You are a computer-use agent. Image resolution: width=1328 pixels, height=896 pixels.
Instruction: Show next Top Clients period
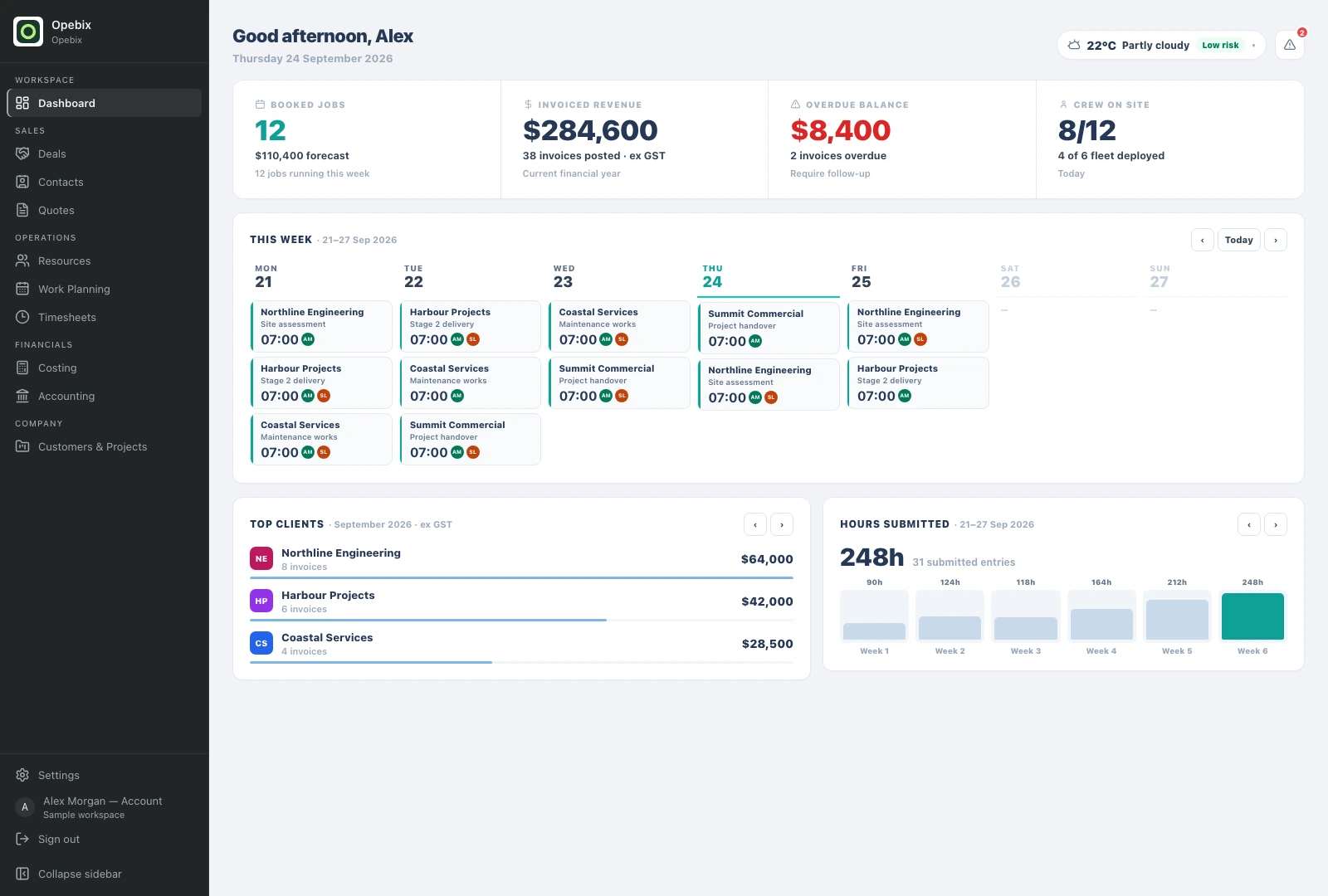(x=782, y=524)
